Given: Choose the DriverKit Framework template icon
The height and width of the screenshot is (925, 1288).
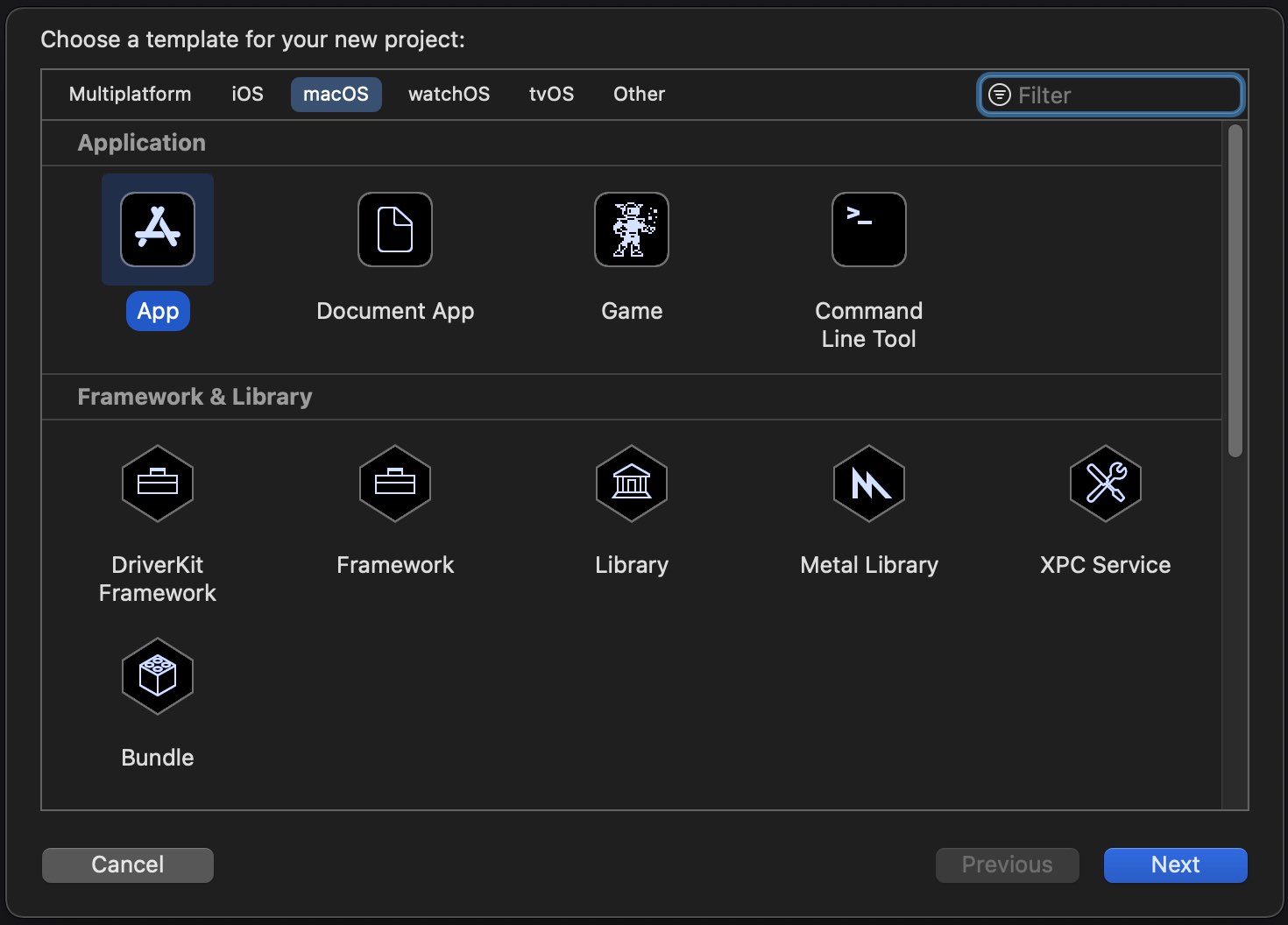Looking at the screenshot, I should [x=158, y=484].
